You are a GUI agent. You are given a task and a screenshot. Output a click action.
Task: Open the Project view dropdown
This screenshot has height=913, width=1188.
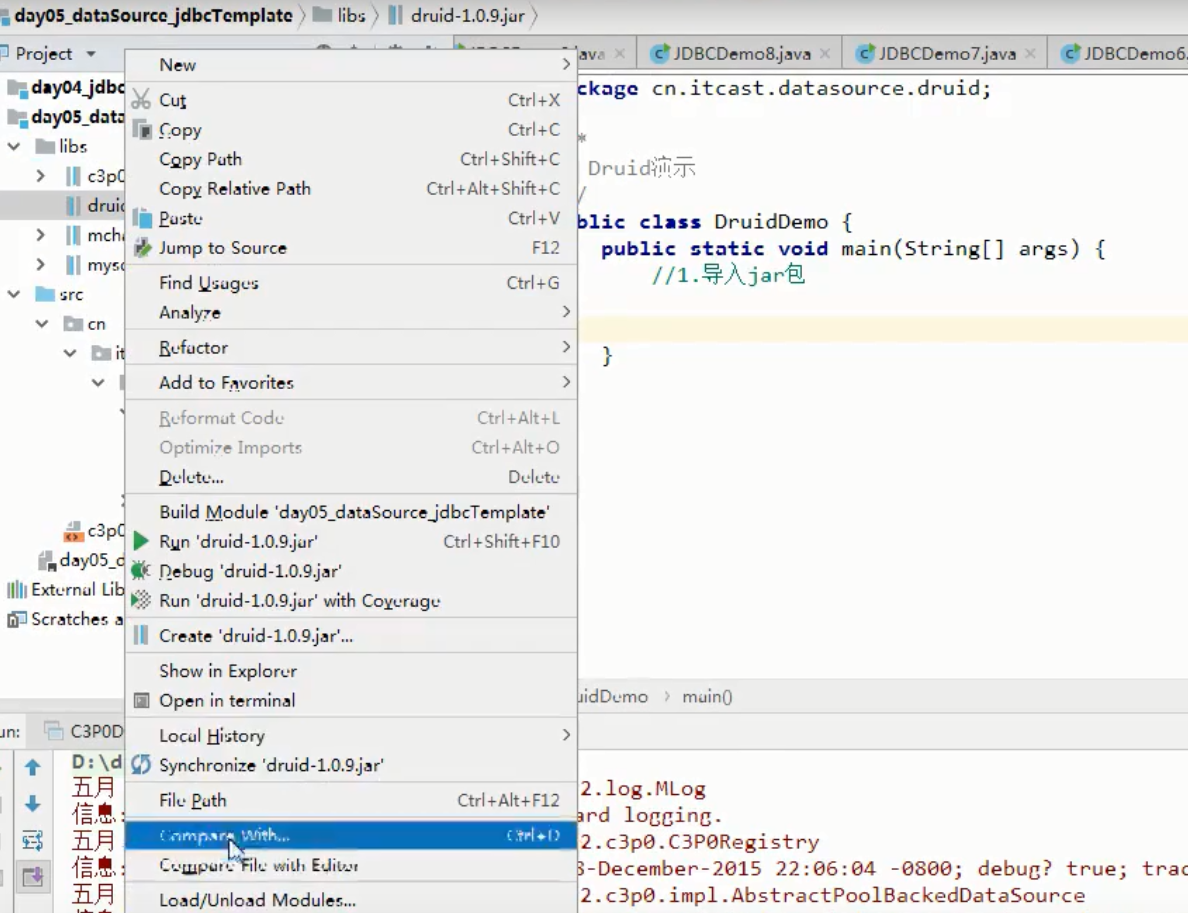[91, 54]
